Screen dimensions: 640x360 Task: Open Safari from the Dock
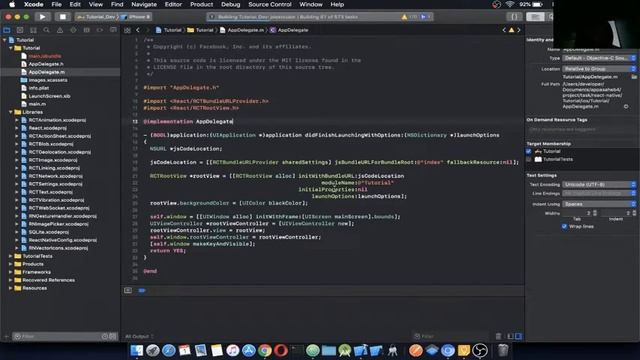tap(169, 351)
